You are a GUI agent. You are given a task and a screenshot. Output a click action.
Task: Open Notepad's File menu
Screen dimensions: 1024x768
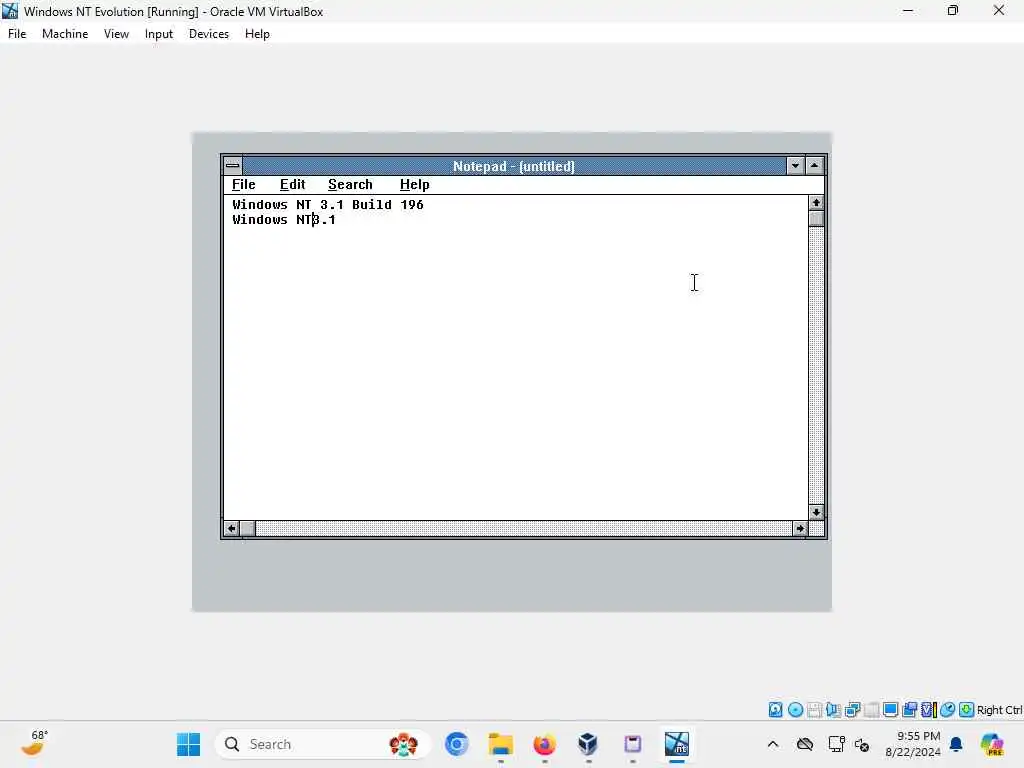point(244,185)
